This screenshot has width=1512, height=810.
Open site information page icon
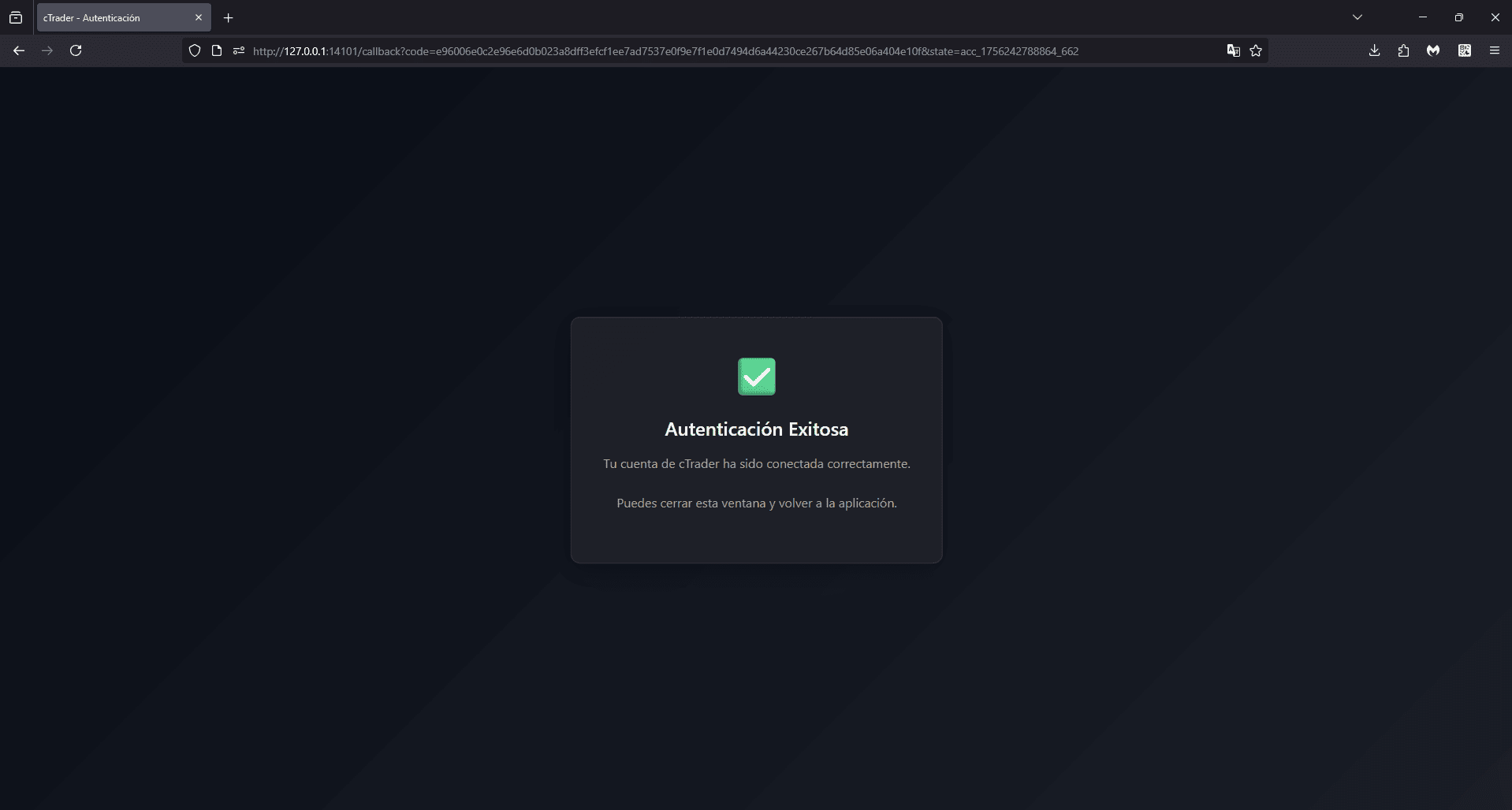[217, 50]
